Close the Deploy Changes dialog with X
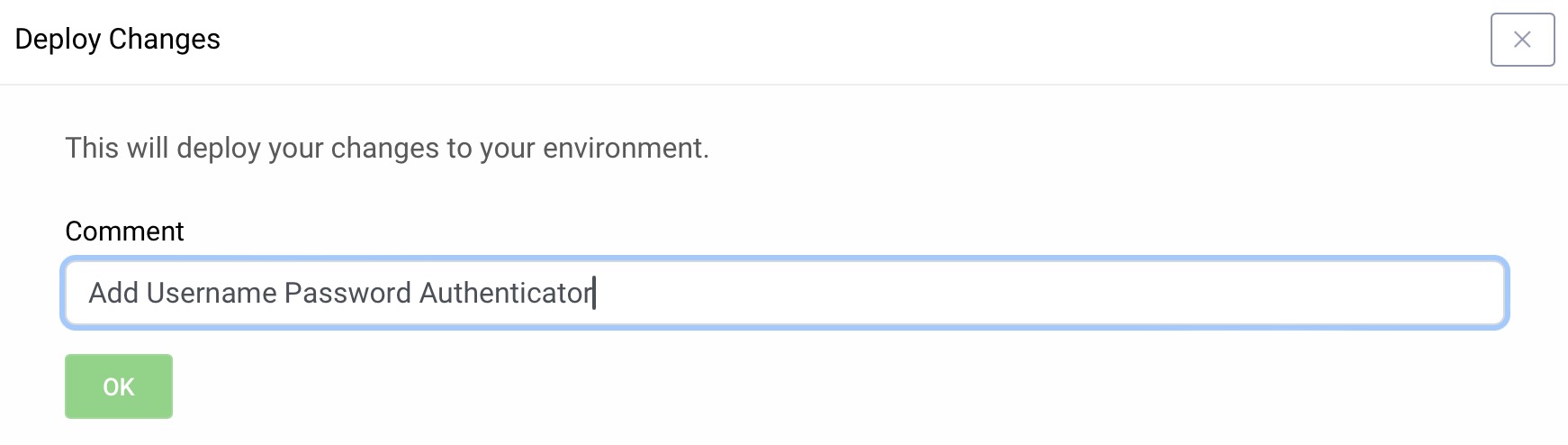The width and height of the screenshot is (1568, 445). pyautogui.click(x=1522, y=40)
